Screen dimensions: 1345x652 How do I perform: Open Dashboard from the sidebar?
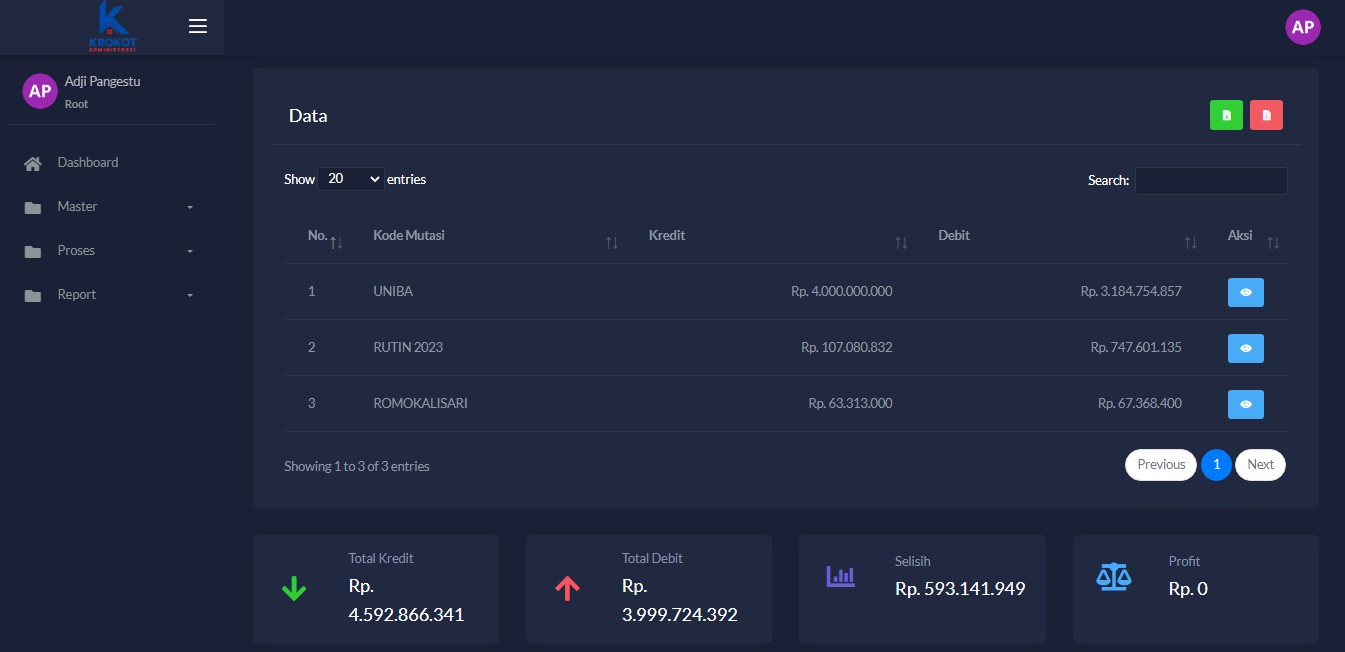88,163
